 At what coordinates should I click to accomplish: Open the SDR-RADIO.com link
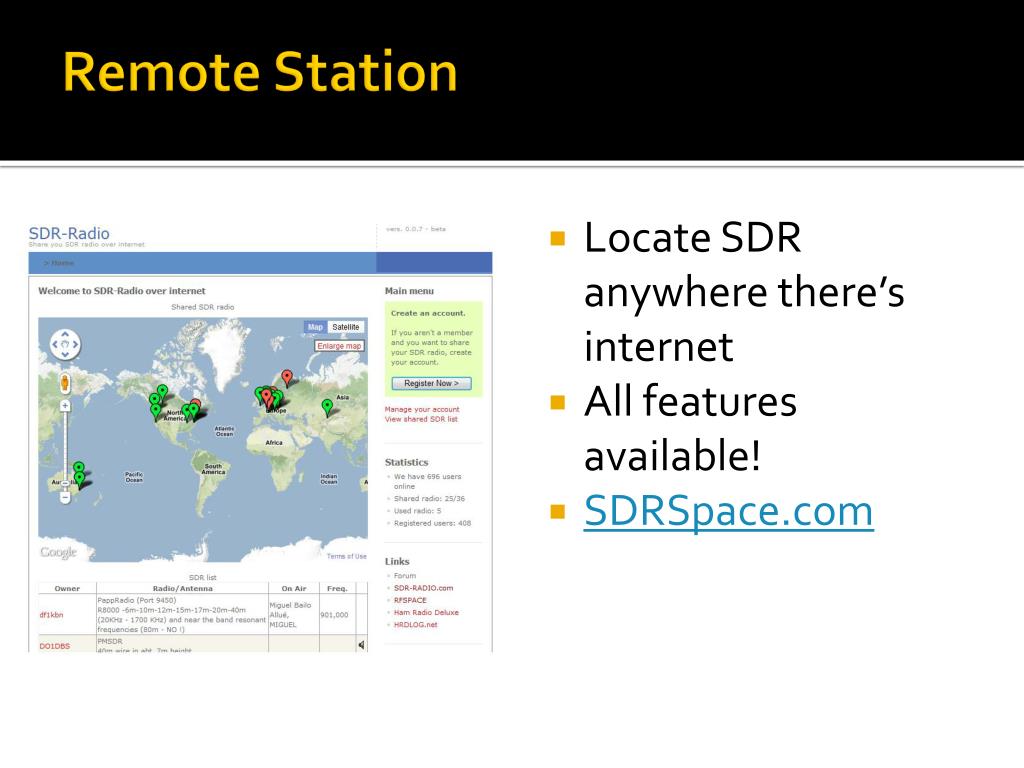423,588
